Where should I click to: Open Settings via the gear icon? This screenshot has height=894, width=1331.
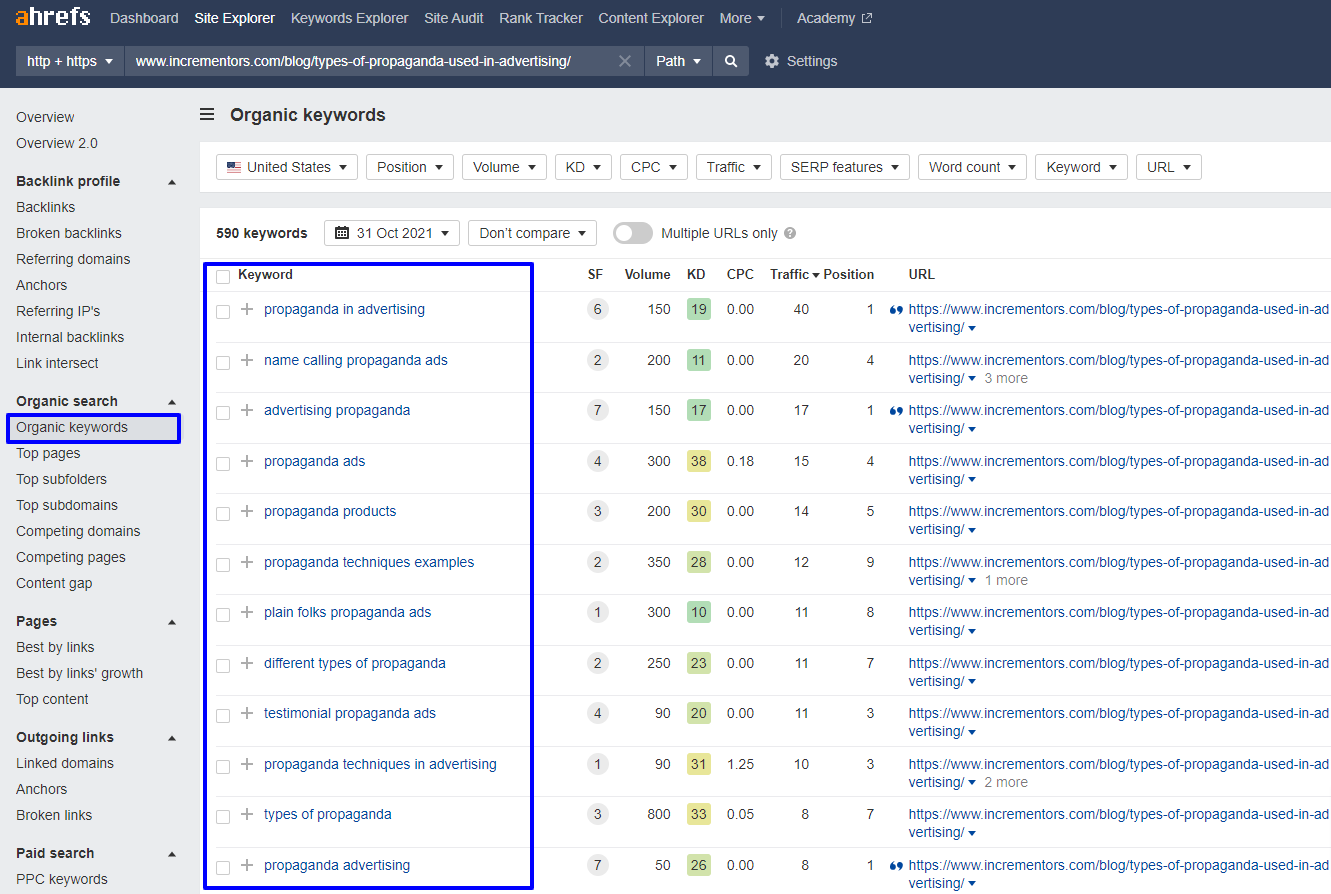771,61
